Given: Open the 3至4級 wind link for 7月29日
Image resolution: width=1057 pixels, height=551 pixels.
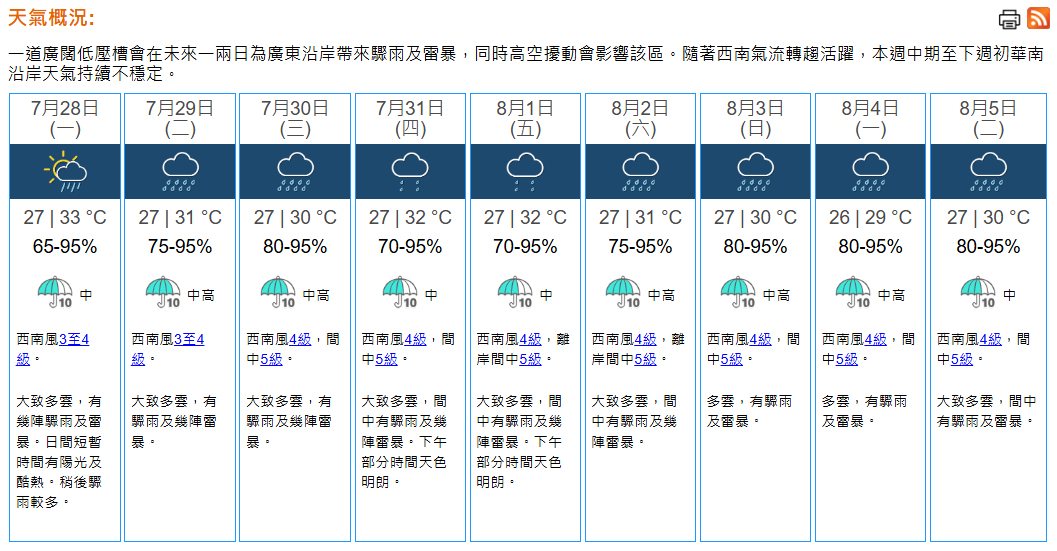Looking at the screenshot, I should tap(189, 340).
